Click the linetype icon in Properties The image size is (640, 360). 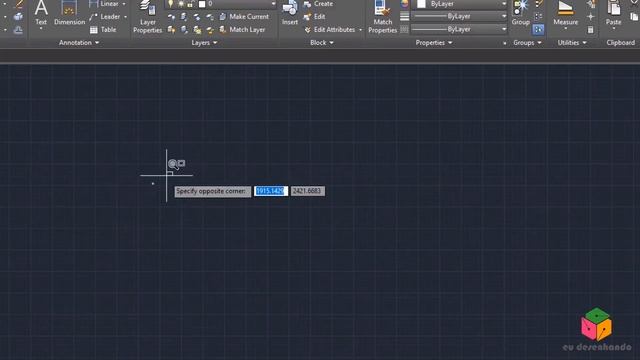click(x=404, y=29)
